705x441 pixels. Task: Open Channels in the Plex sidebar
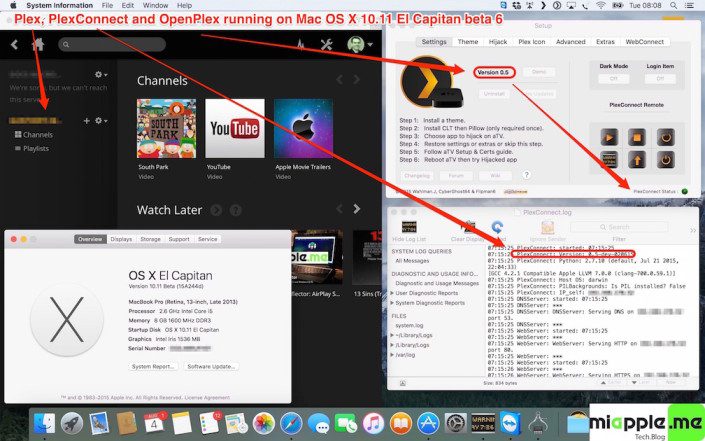(x=34, y=134)
